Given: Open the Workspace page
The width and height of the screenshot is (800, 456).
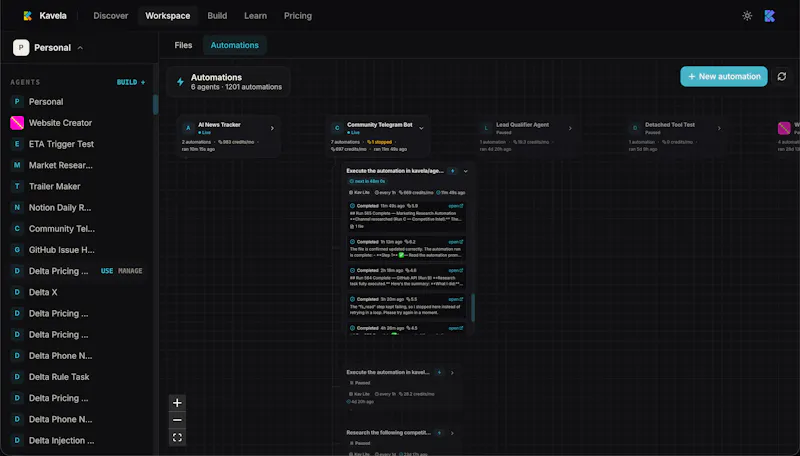Looking at the screenshot, I should click(x=167, y=16).
